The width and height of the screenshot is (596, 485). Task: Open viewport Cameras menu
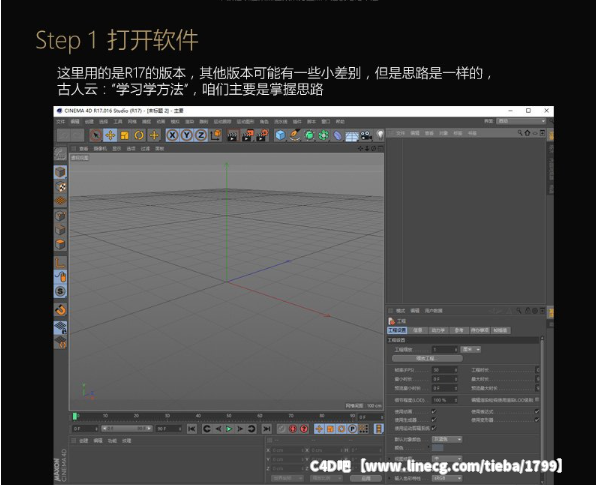tap(100, 149)
